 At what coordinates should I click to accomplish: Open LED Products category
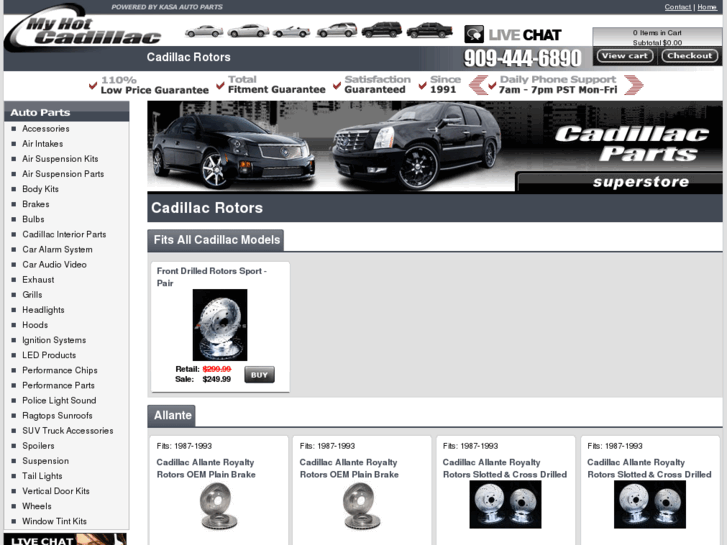pyautogui.click(x=49, y=355)
